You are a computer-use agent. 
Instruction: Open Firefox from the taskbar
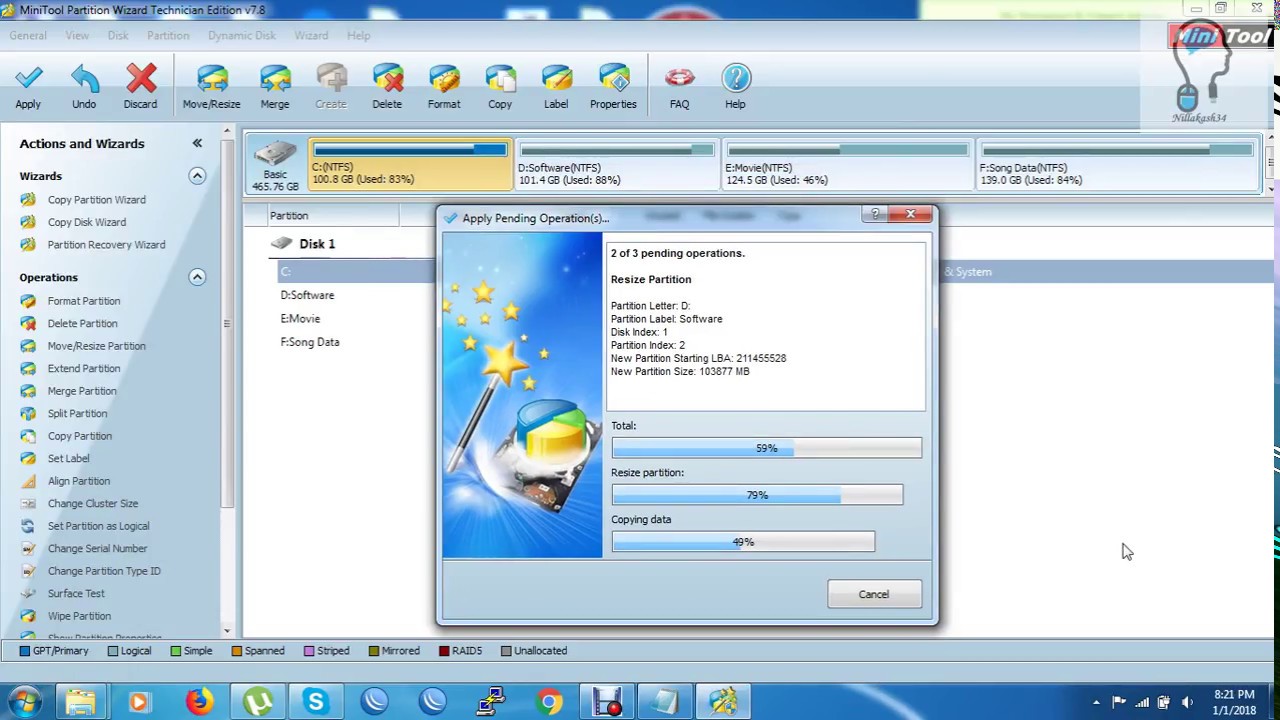tap(199, 702)
